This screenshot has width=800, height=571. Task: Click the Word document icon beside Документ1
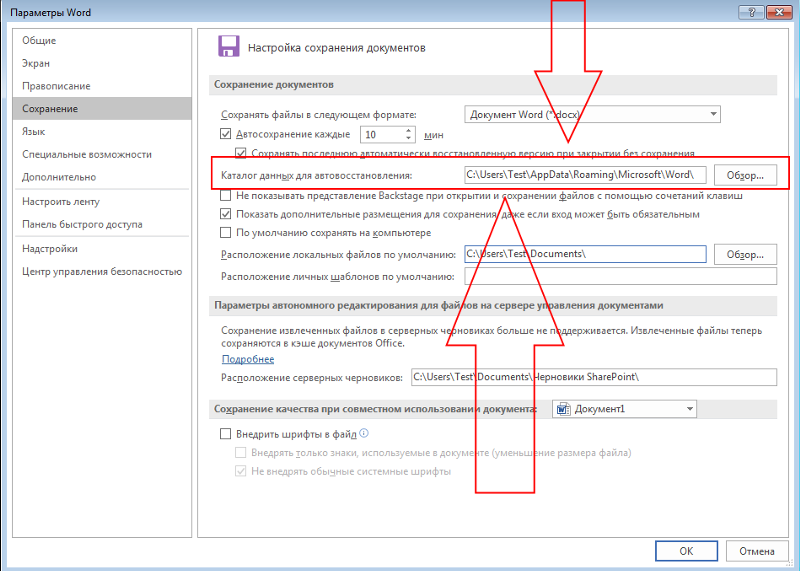click(563, 409)
